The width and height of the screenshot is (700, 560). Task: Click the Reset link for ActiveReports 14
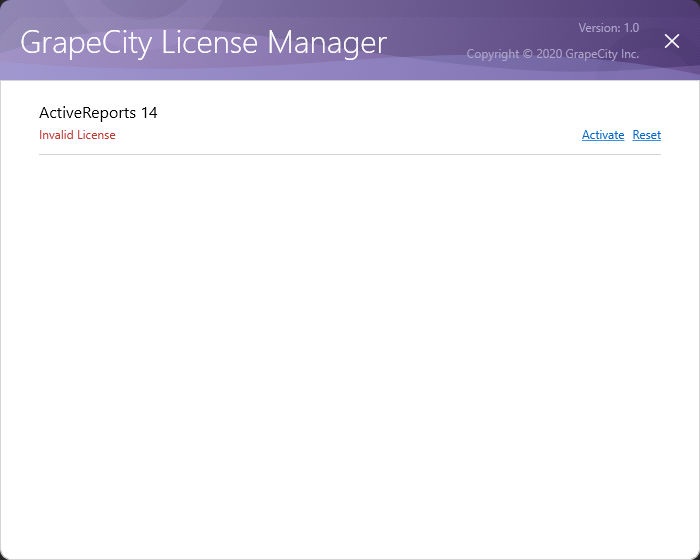tap(646, 135)
